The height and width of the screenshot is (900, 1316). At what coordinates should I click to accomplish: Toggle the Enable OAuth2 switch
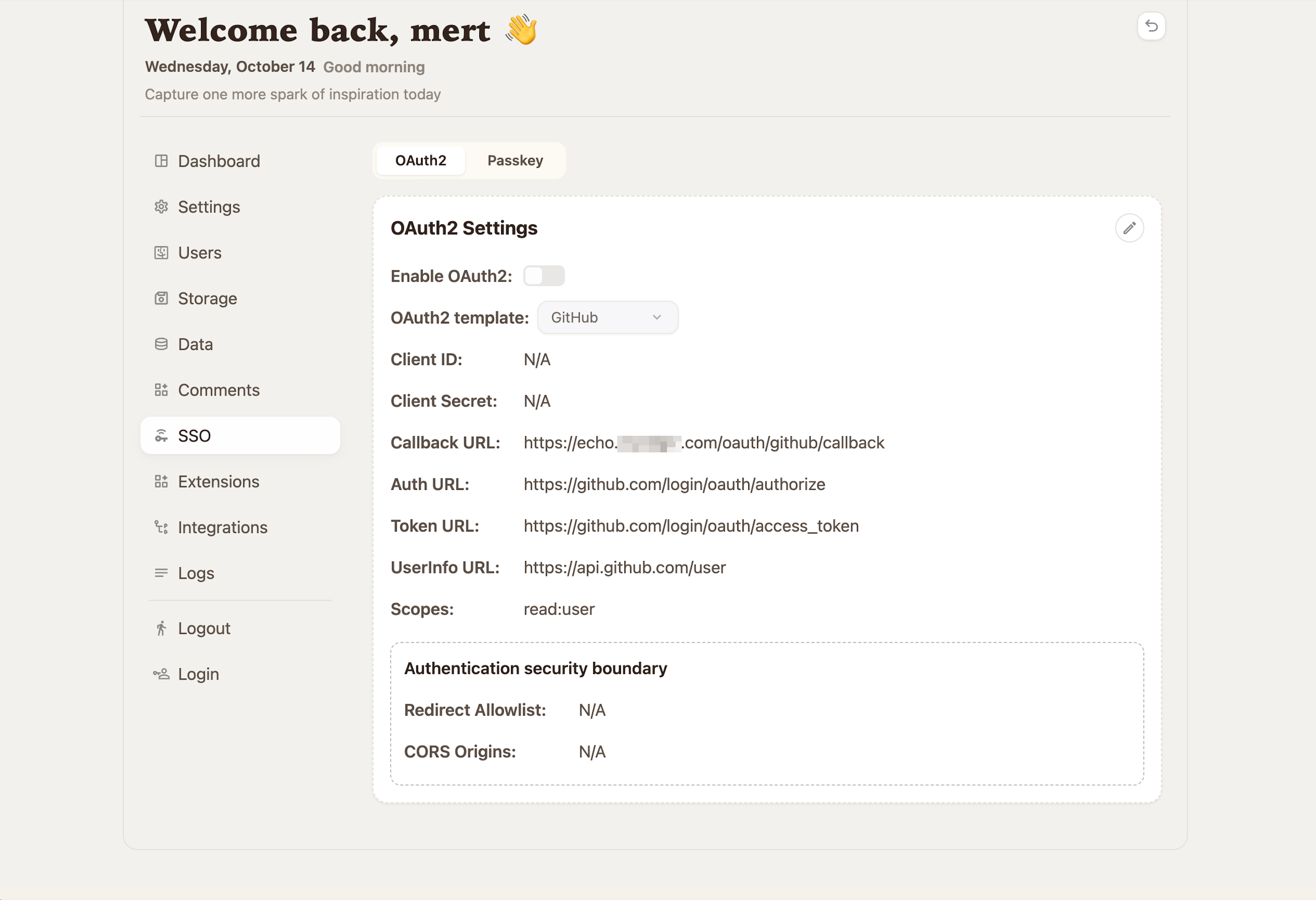pyautogui.click(x=544, y=276)
